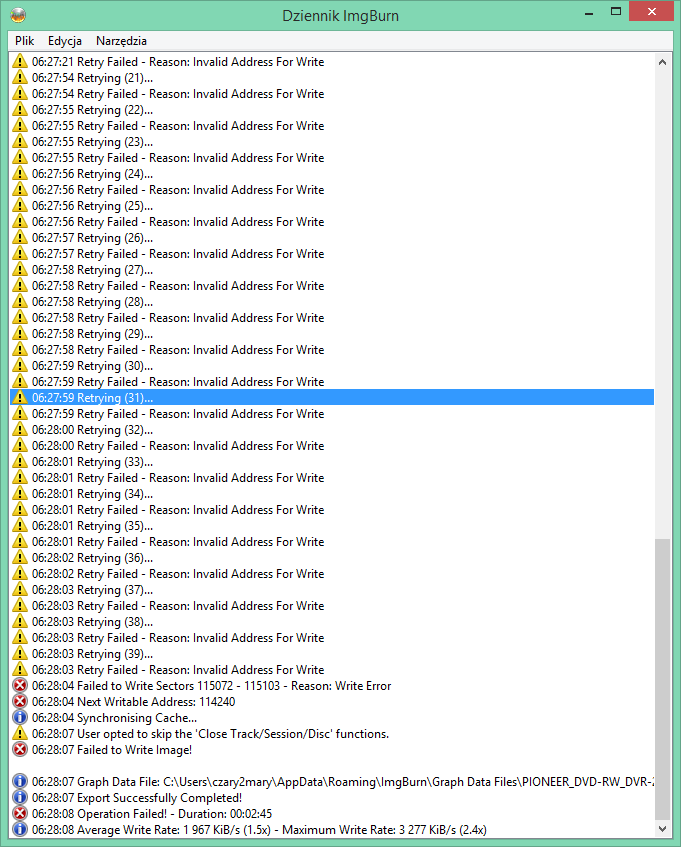Click warning icon next to Retrying (24)

(x=19, y=173)
